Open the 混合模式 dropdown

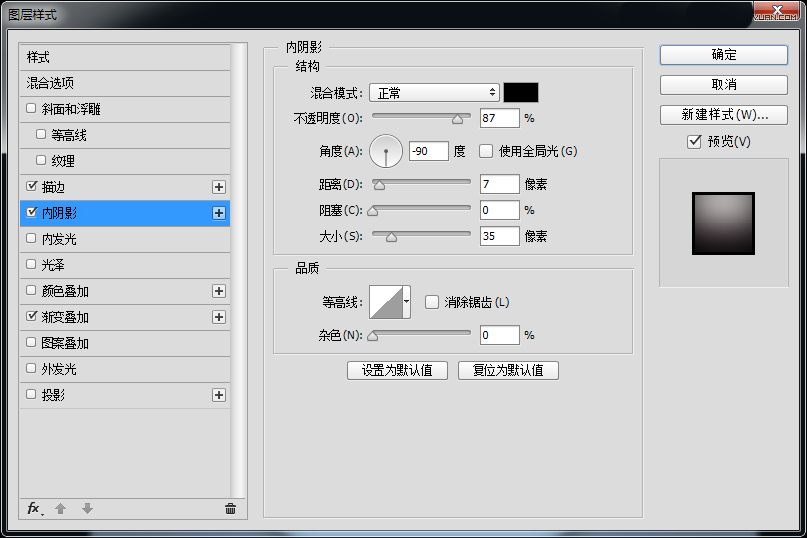[434, 92]
